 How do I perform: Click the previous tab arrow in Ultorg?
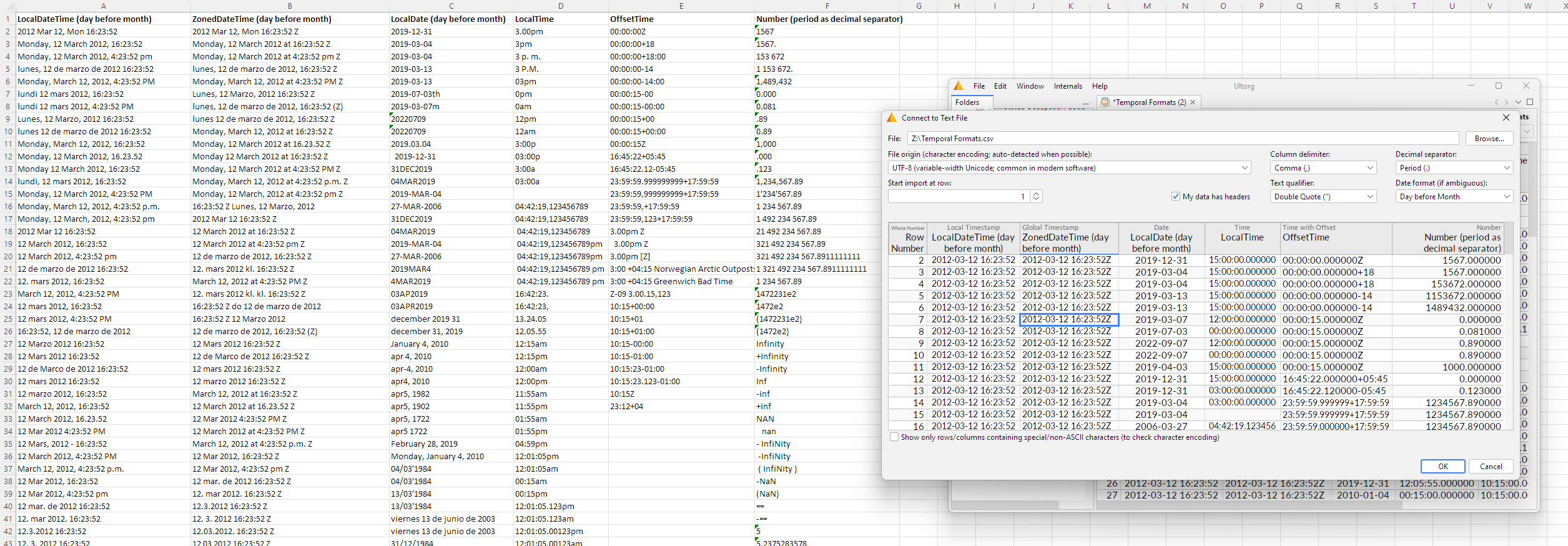[1496, 102]
